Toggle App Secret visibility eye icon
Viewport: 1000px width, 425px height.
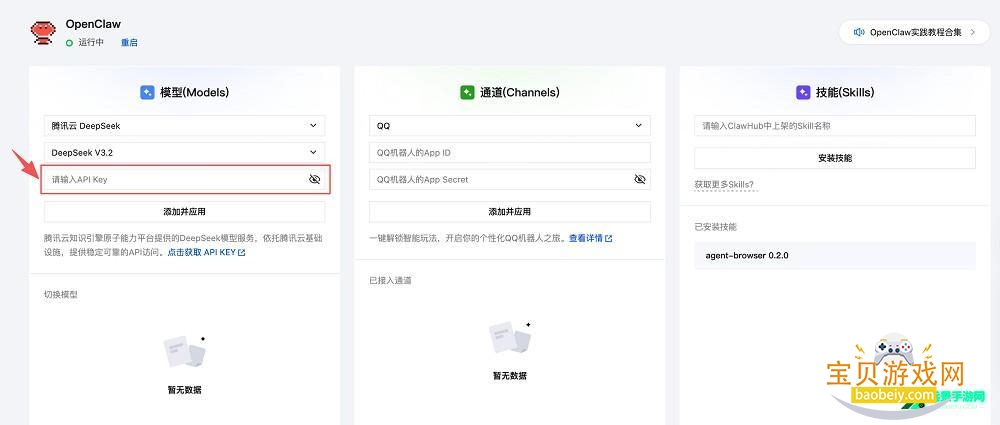click(x=640, y=179)
